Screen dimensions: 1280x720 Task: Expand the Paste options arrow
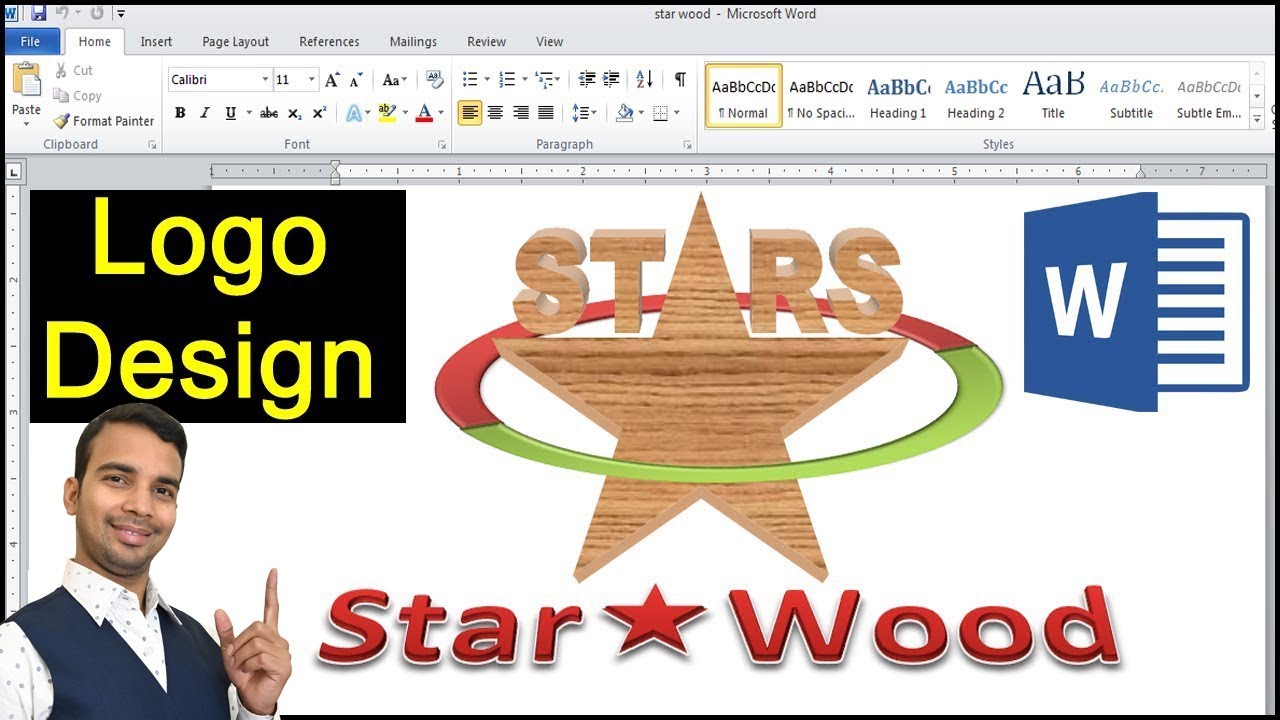click(26, 123)
